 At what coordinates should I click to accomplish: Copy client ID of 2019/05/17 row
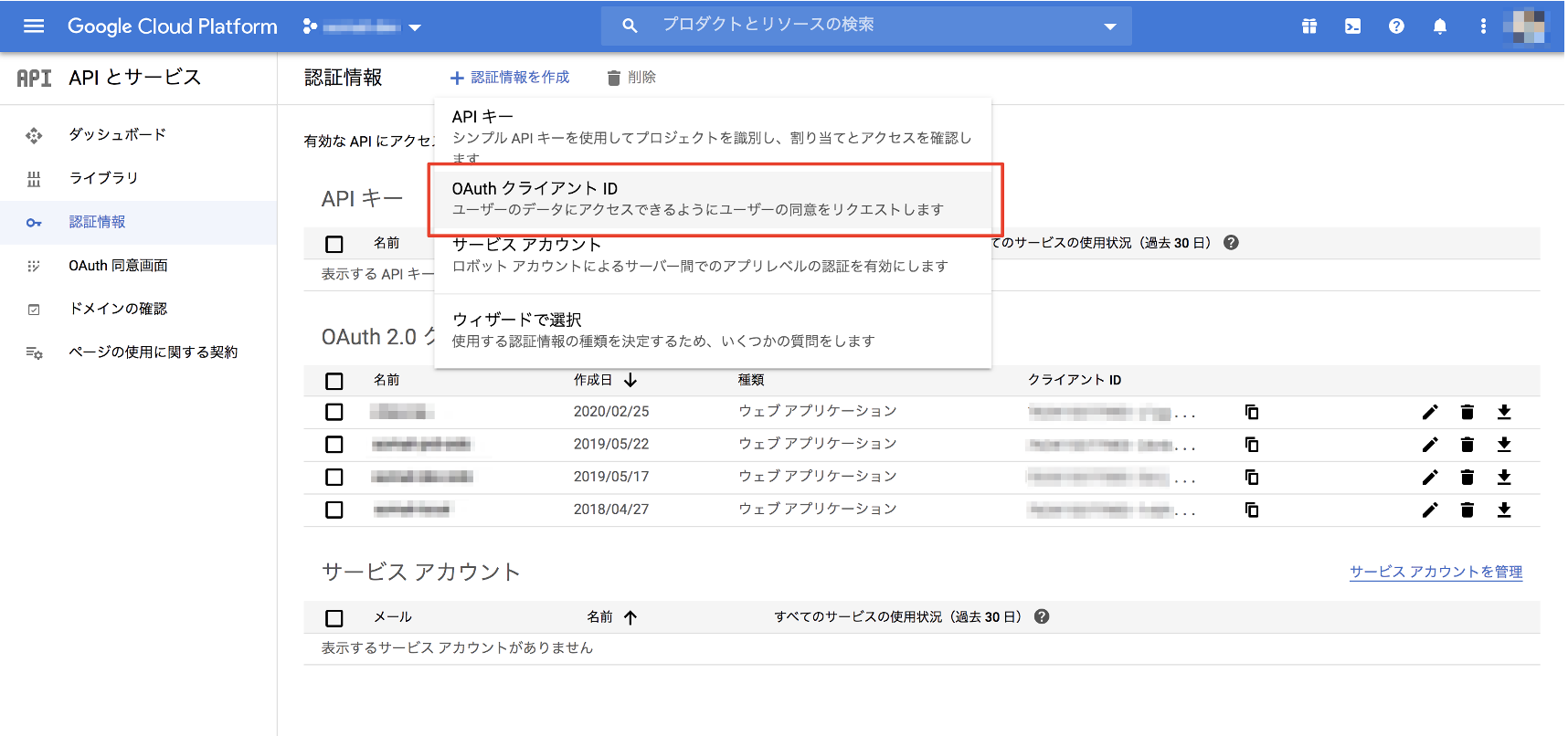click(x=1252, y=477)
